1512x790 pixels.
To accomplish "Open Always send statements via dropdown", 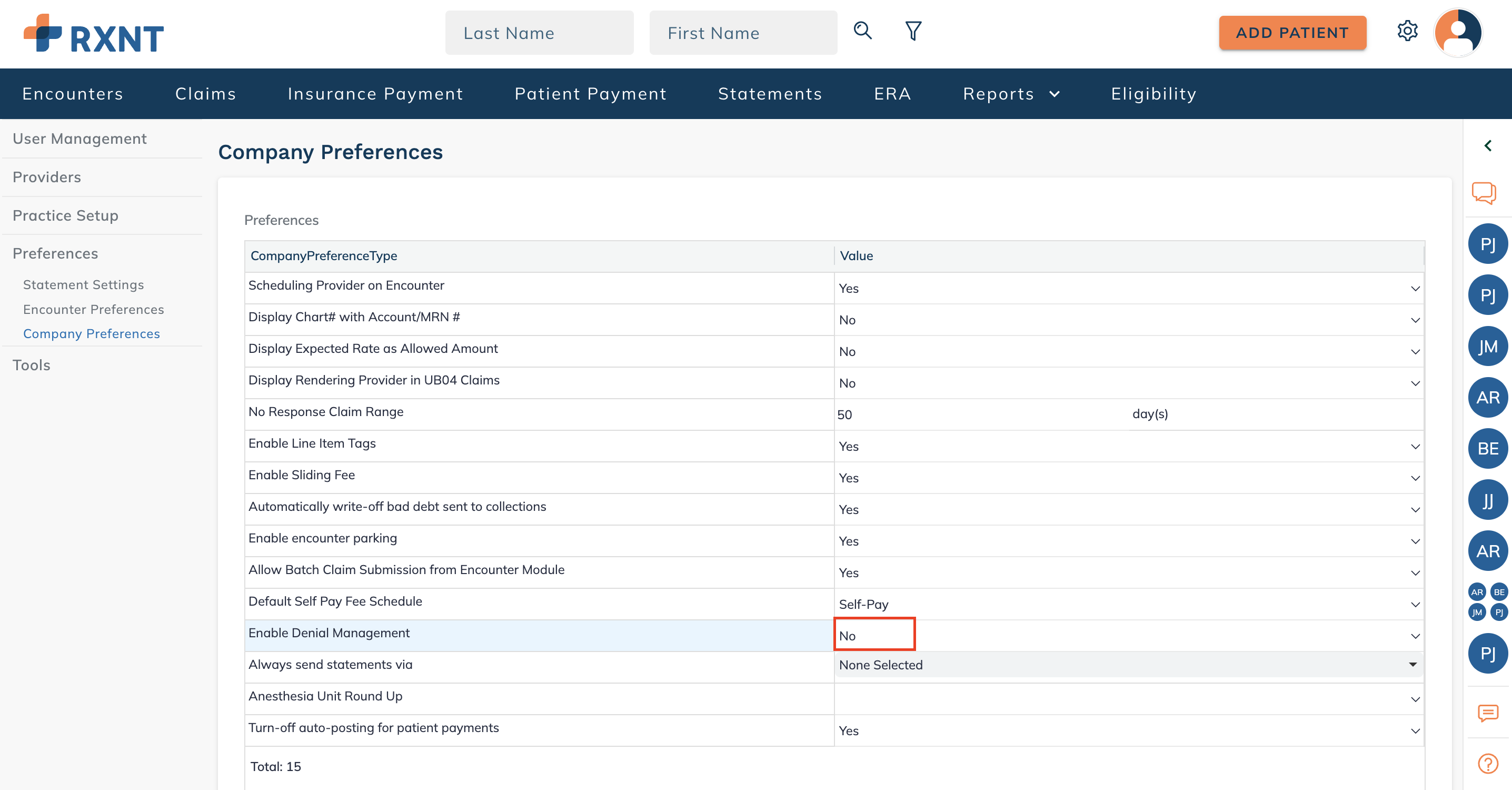I will click(x=1129, y=665).
